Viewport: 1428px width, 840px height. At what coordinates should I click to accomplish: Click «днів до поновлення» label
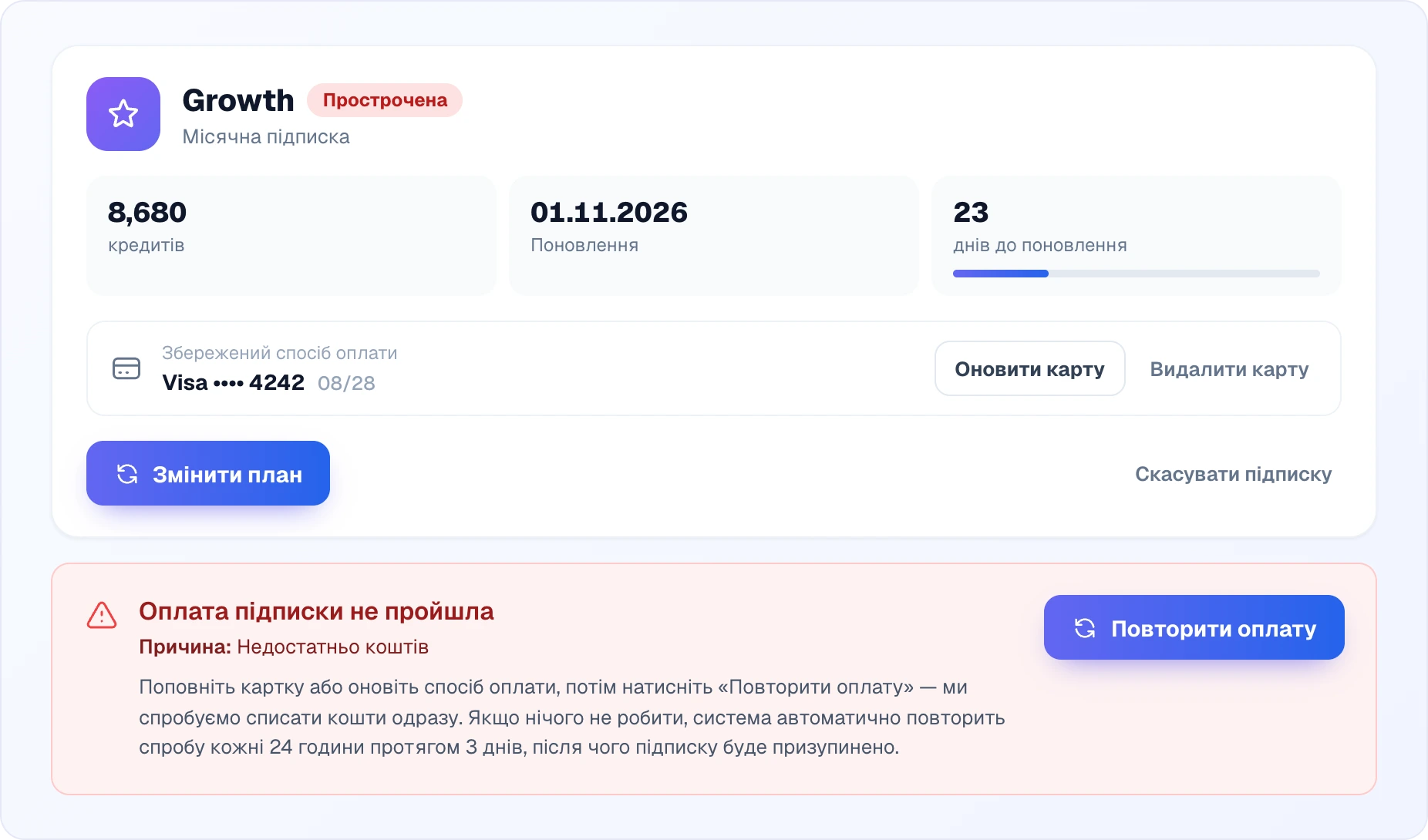click(x=1040, y=245)
